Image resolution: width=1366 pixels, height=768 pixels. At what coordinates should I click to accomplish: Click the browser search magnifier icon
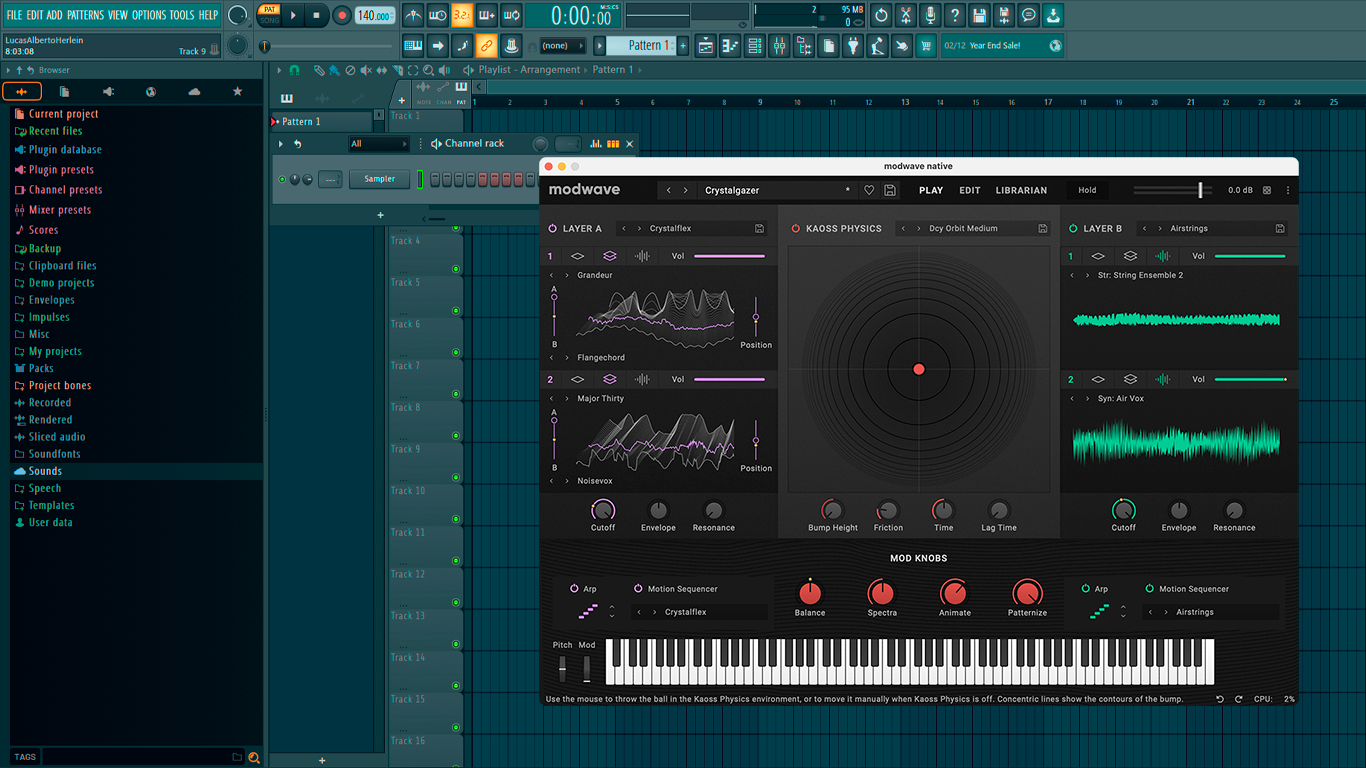pyautogui.click(x=254, y=757)
